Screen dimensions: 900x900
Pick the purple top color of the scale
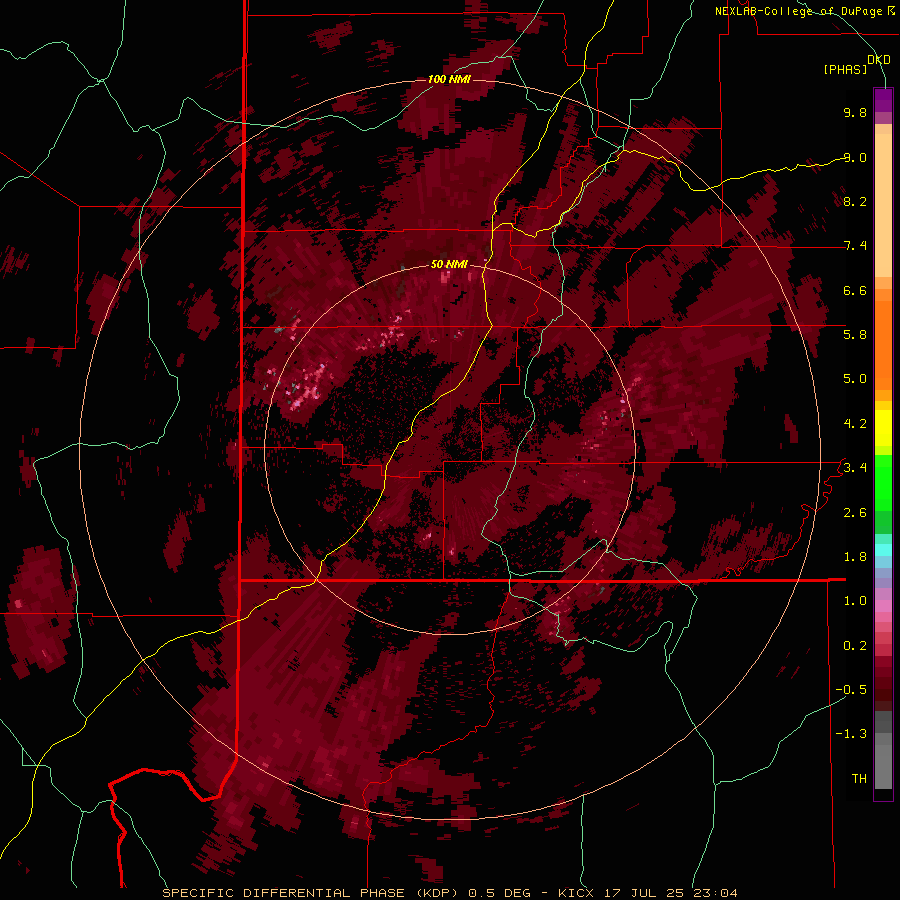click(x=883, y=100)
